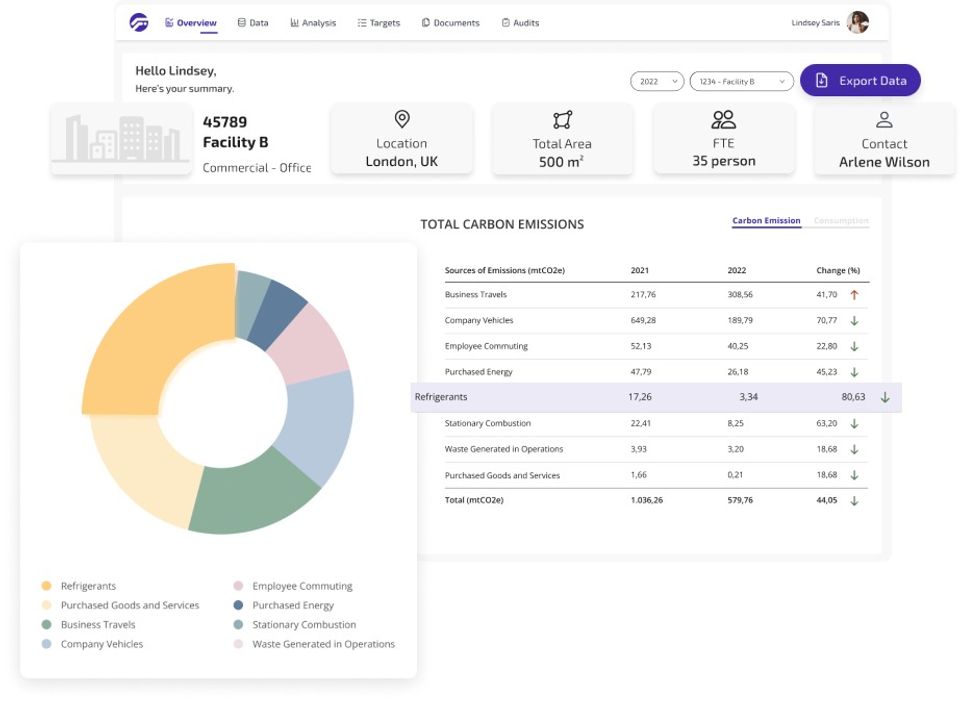This screenshot has height=701, width=960.
Task: Click Purchased Goods and Services legend dot
Action: 47,605
